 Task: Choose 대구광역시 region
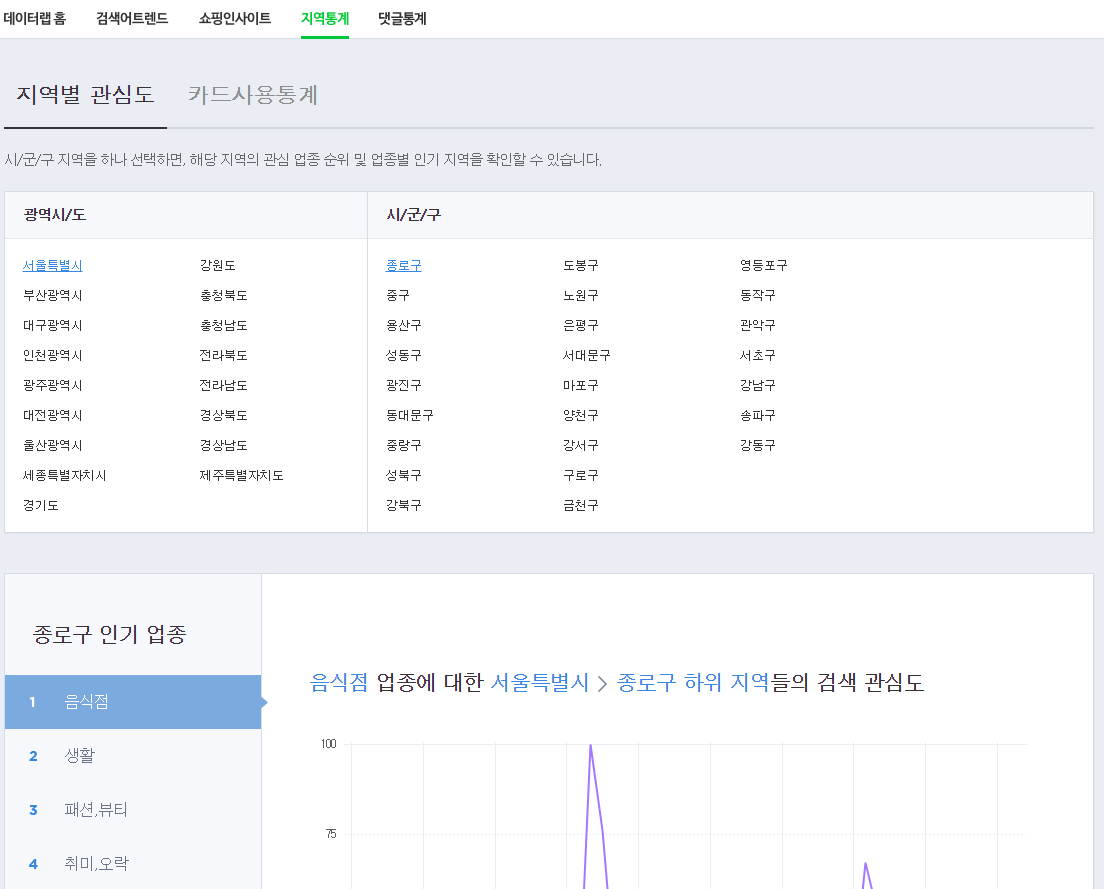pyautogui.click(x=52, y=325)
